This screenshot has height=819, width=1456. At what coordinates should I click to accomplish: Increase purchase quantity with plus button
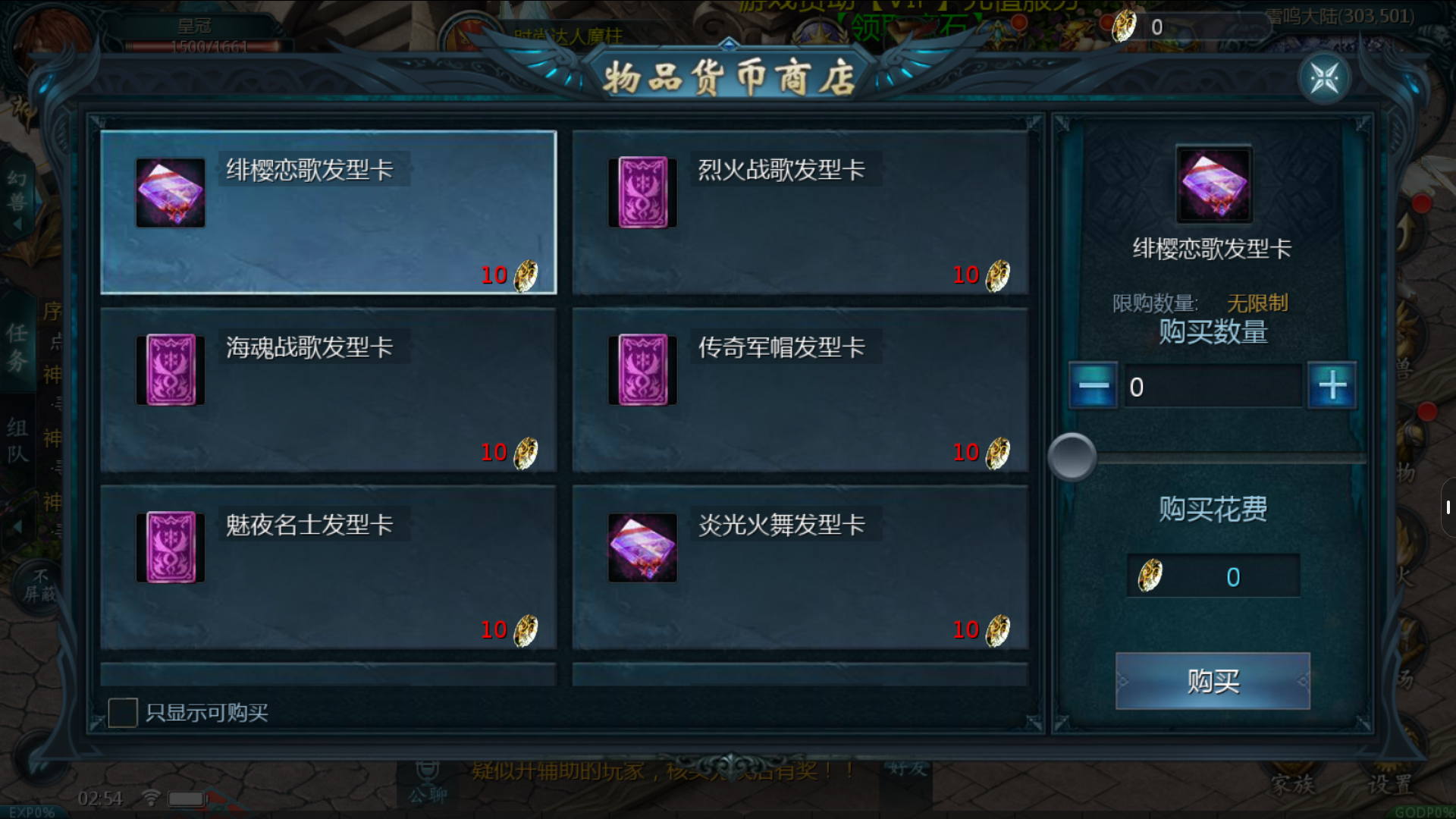pyautogui.click(x=1332, y=386)
